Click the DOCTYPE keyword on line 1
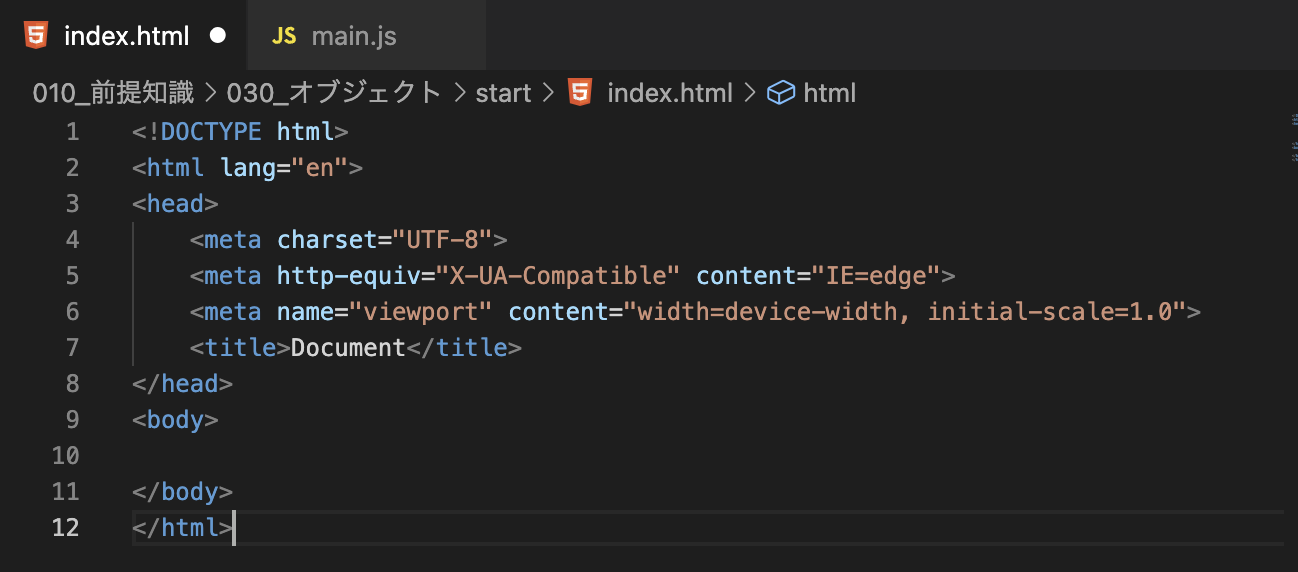The image size is (1298, 572). [211, 132]
